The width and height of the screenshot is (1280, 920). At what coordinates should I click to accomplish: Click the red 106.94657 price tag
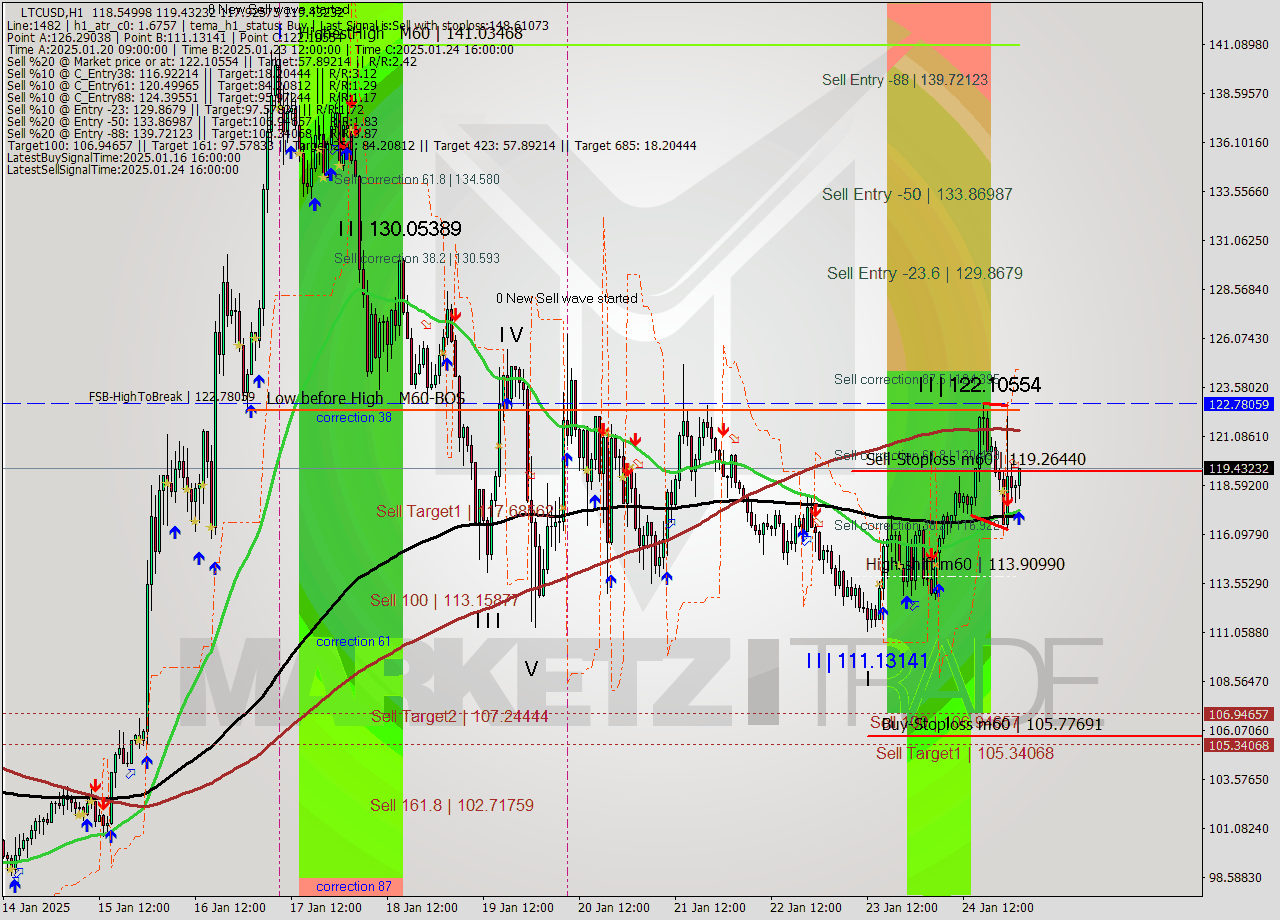[x=1239, y=714]
